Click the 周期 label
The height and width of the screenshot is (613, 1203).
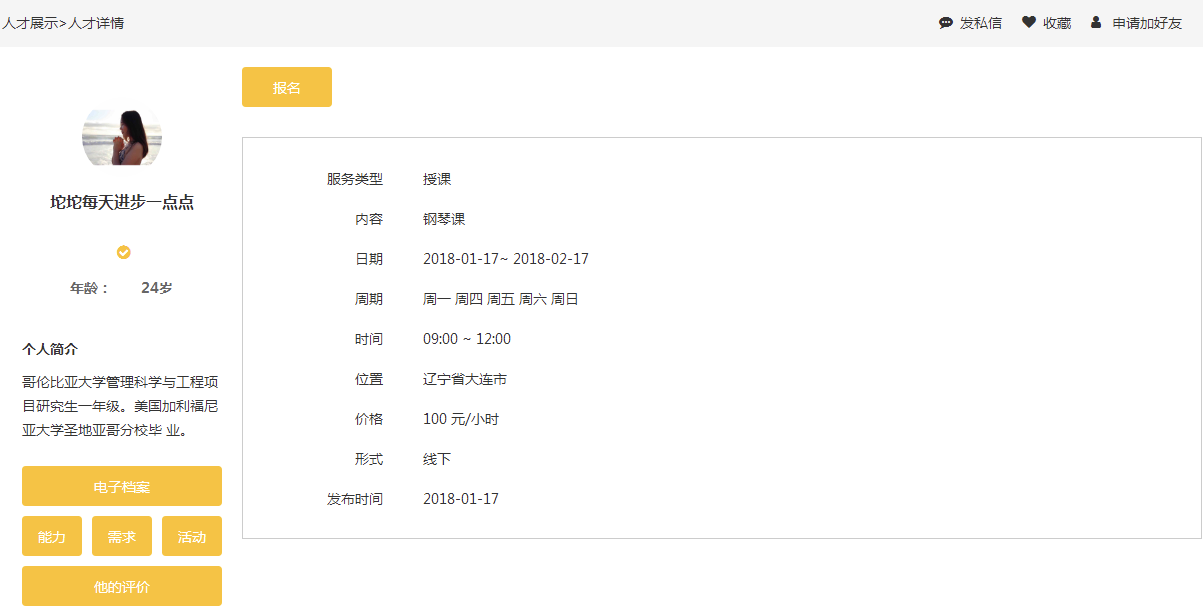point(369,299)
